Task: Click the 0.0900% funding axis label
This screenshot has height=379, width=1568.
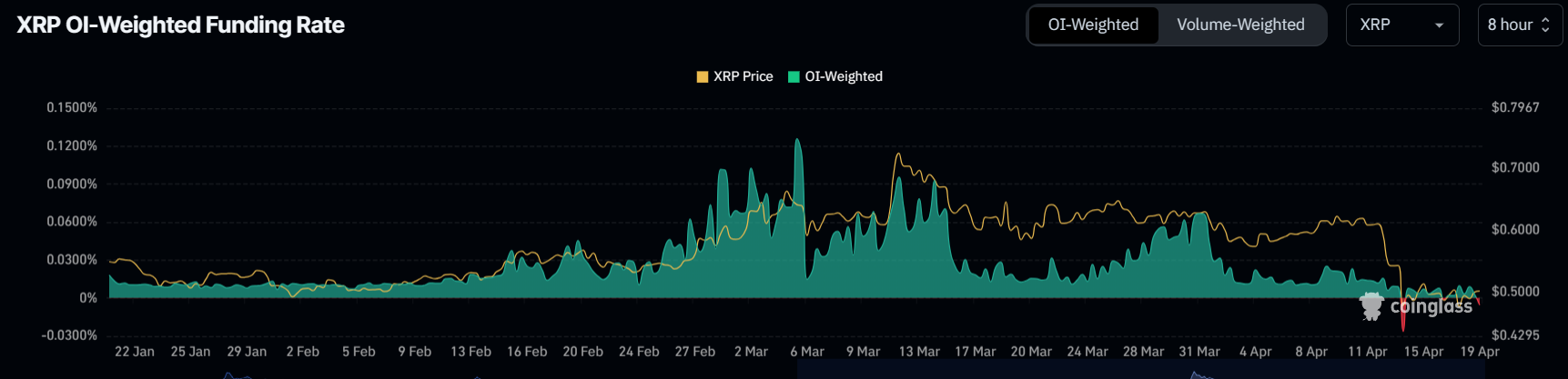Action: (72, 184)
